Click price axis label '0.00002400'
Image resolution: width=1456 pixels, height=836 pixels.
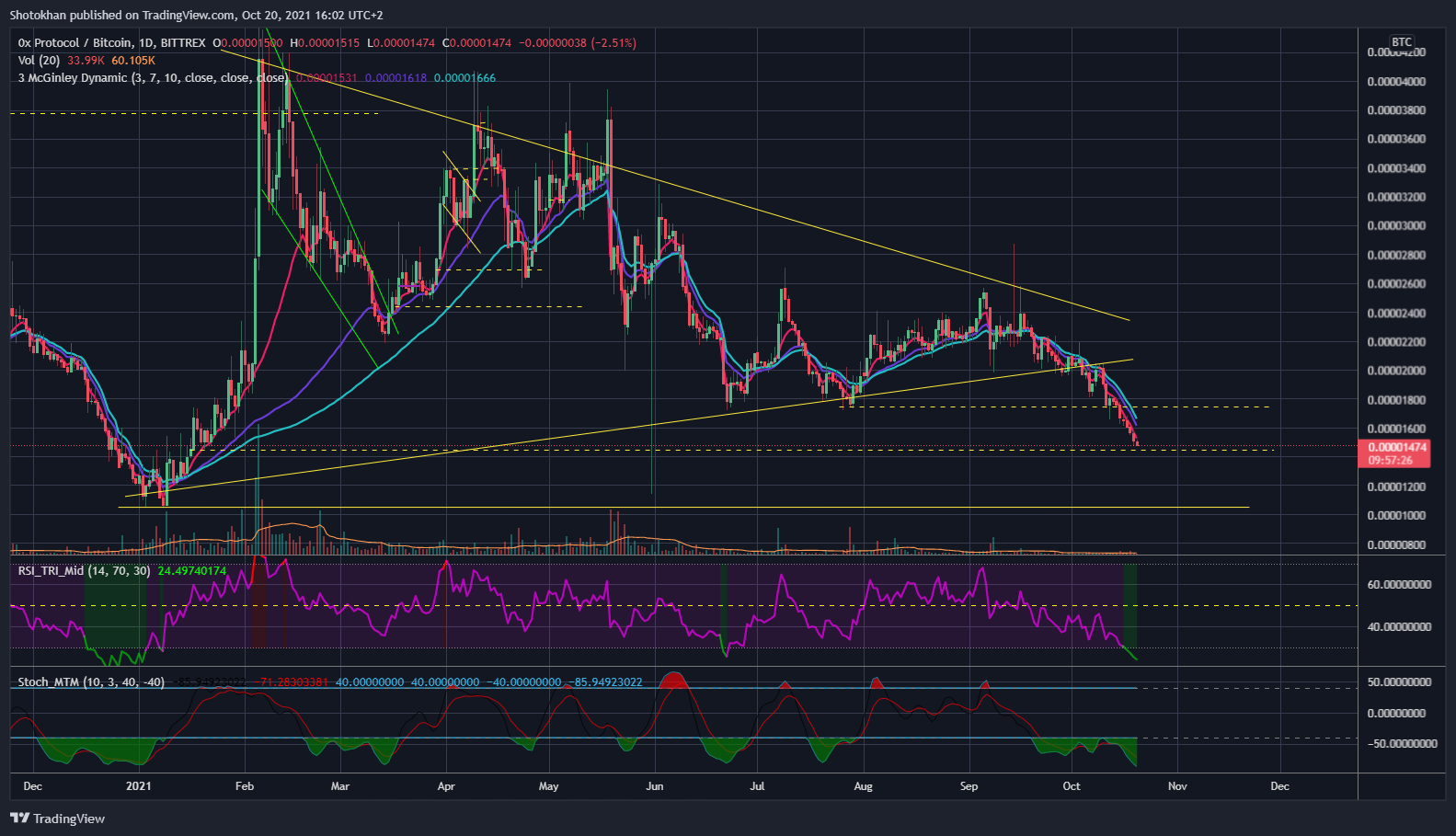(1396, 314)
